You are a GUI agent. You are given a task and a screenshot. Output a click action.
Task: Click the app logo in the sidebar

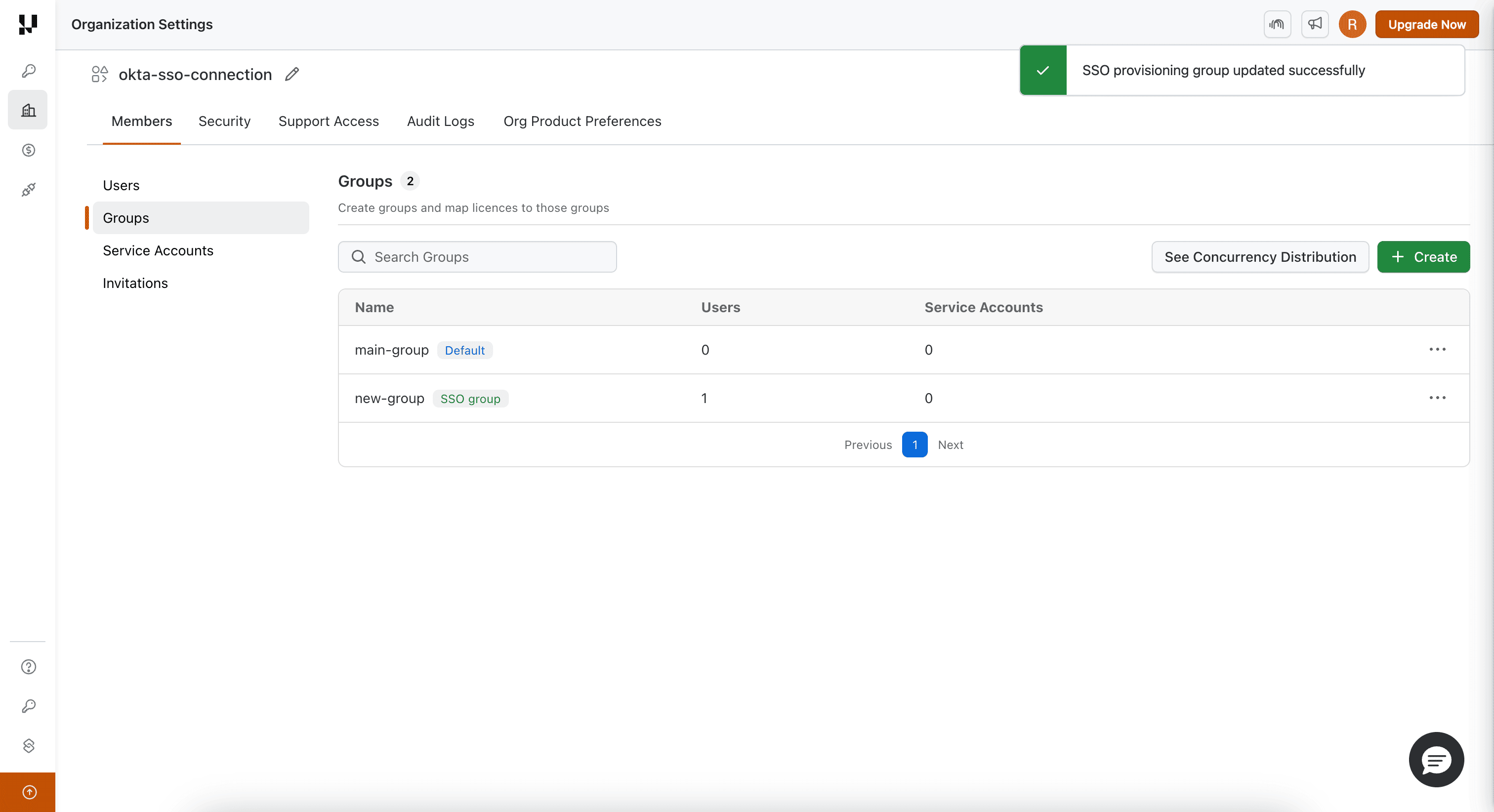[x=28, y=24]
